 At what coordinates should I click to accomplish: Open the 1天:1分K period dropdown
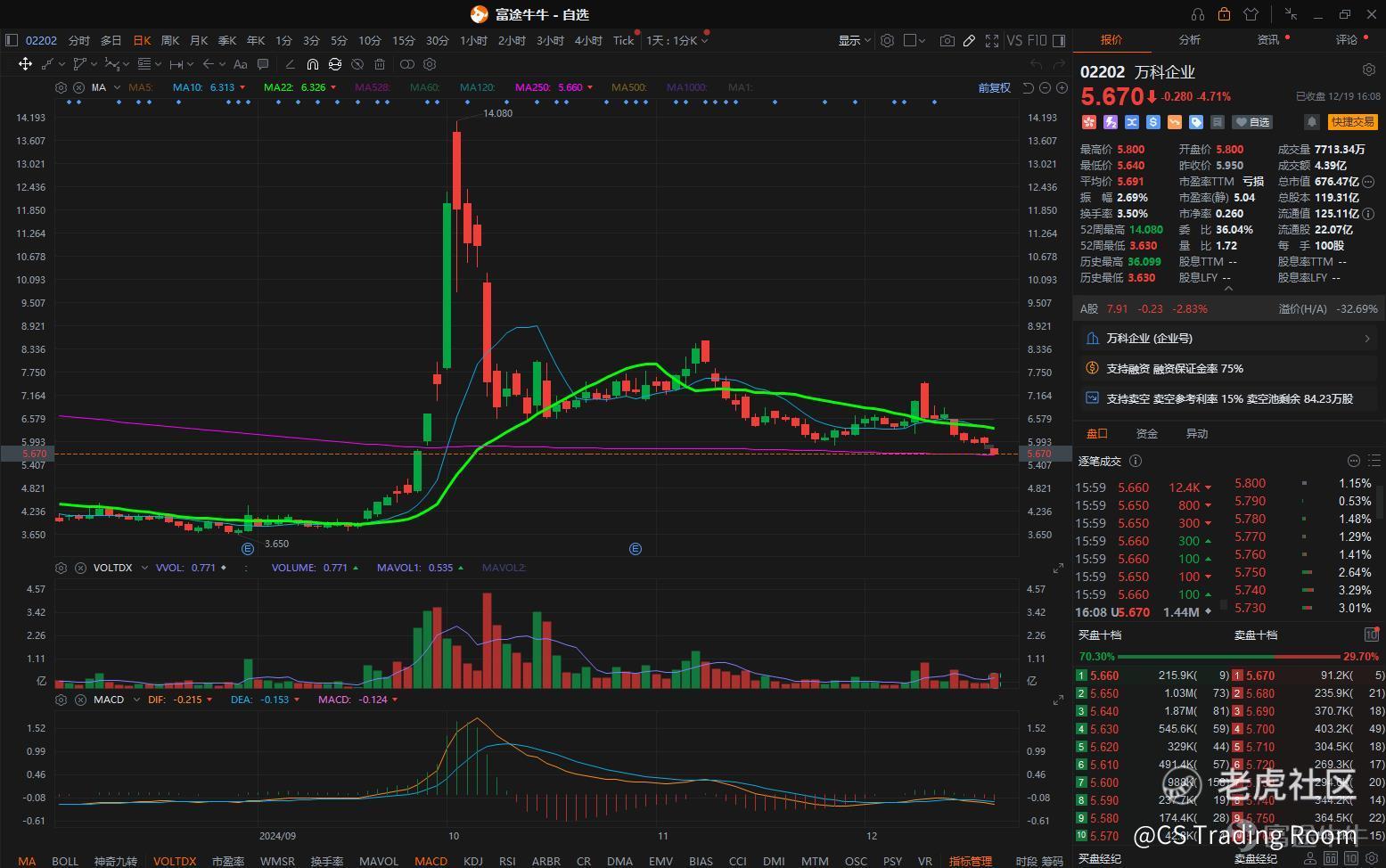677,40
